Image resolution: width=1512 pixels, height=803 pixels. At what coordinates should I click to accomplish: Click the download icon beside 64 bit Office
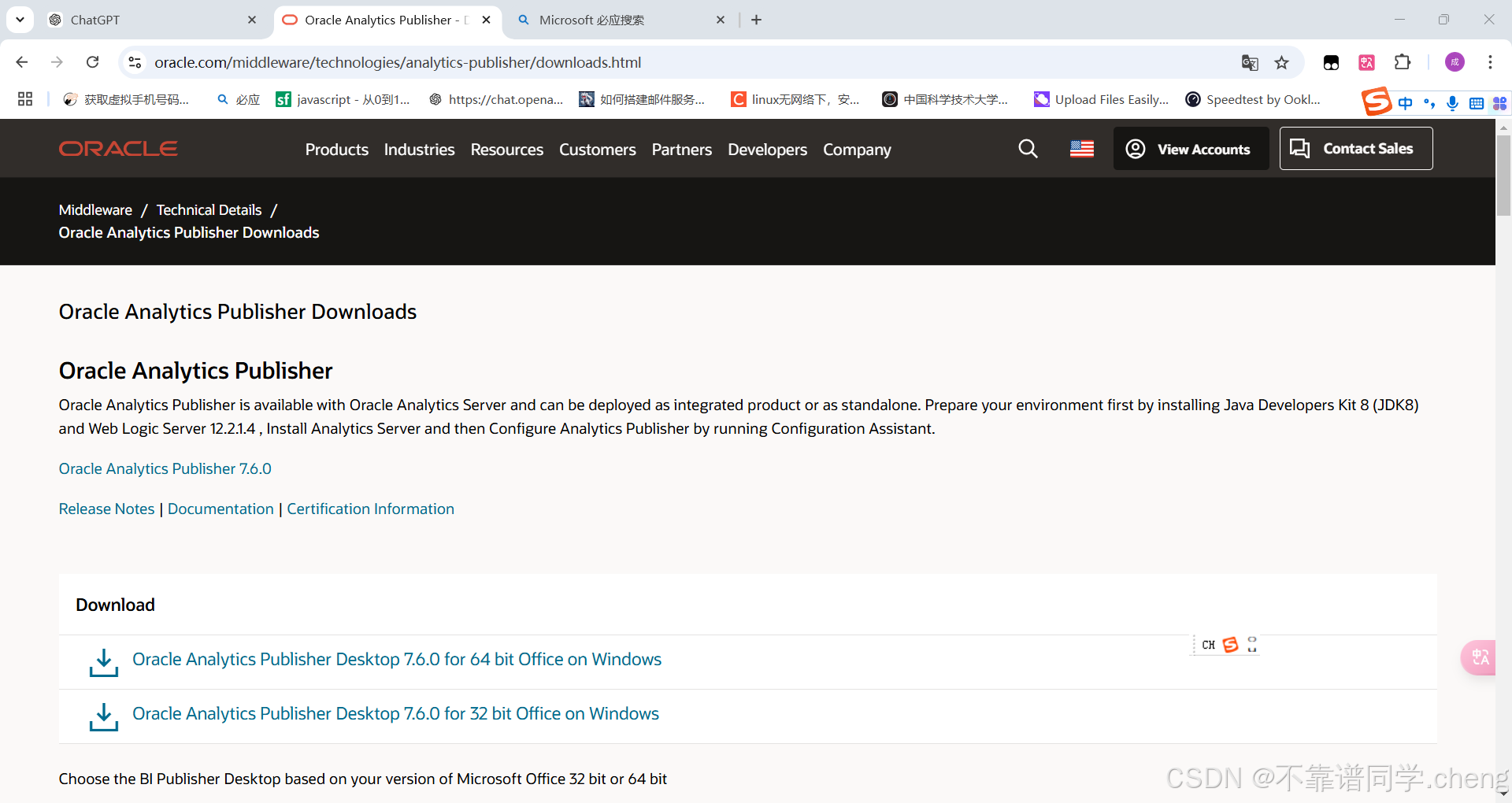[x=103, y=661]
